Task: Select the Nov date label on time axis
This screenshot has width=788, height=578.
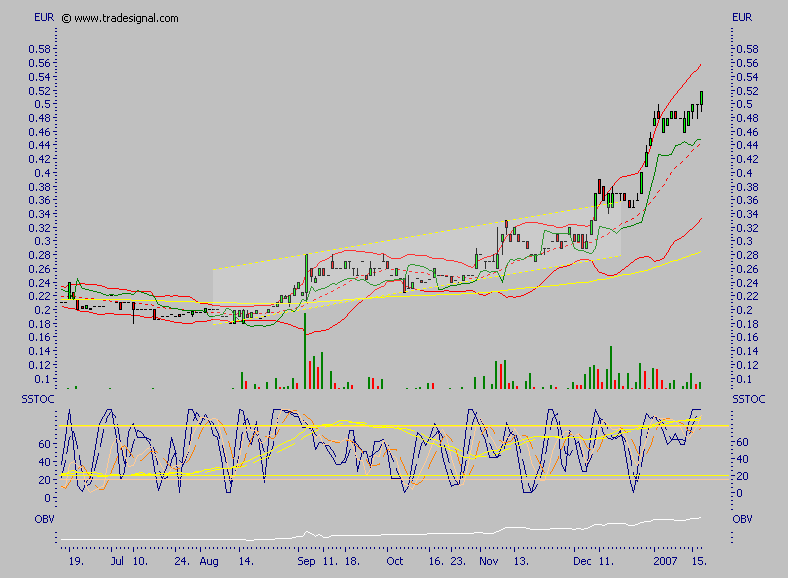Action: coord(487,562)
